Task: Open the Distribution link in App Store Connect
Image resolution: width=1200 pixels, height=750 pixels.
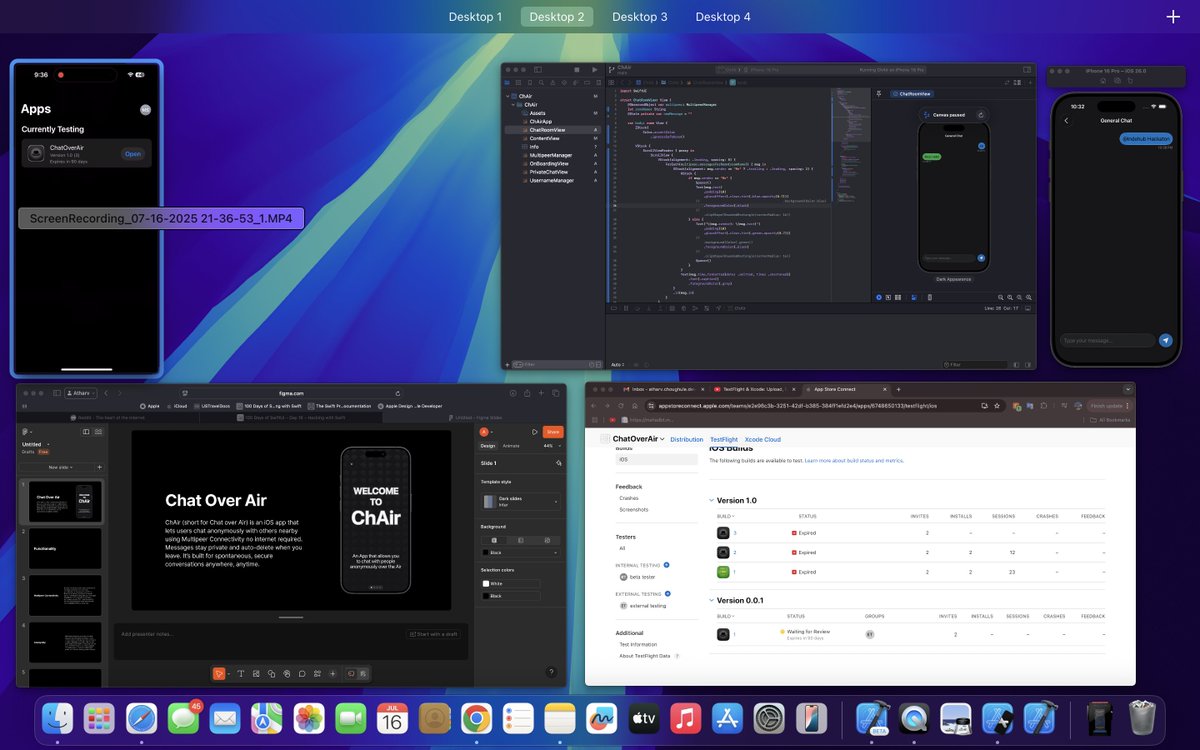Action: point(687,439)
